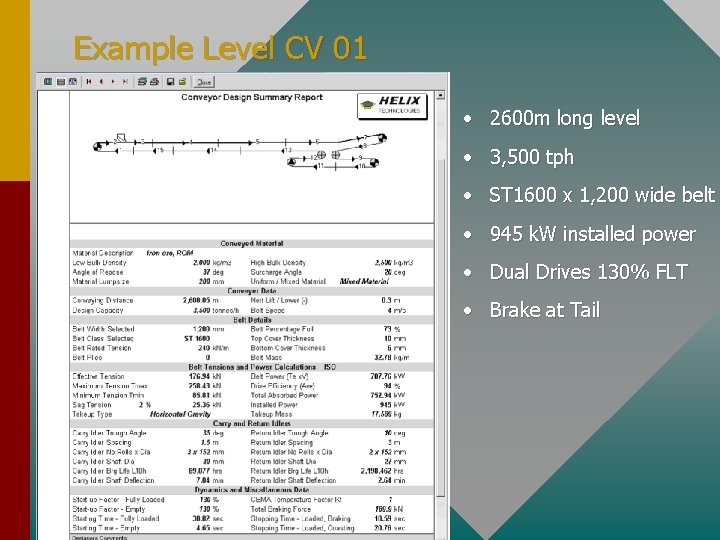The height and width of the screenshot is (540, 720).
Task: Click the Design Capacity value 3,500
Action: click(x=202, y=310)
